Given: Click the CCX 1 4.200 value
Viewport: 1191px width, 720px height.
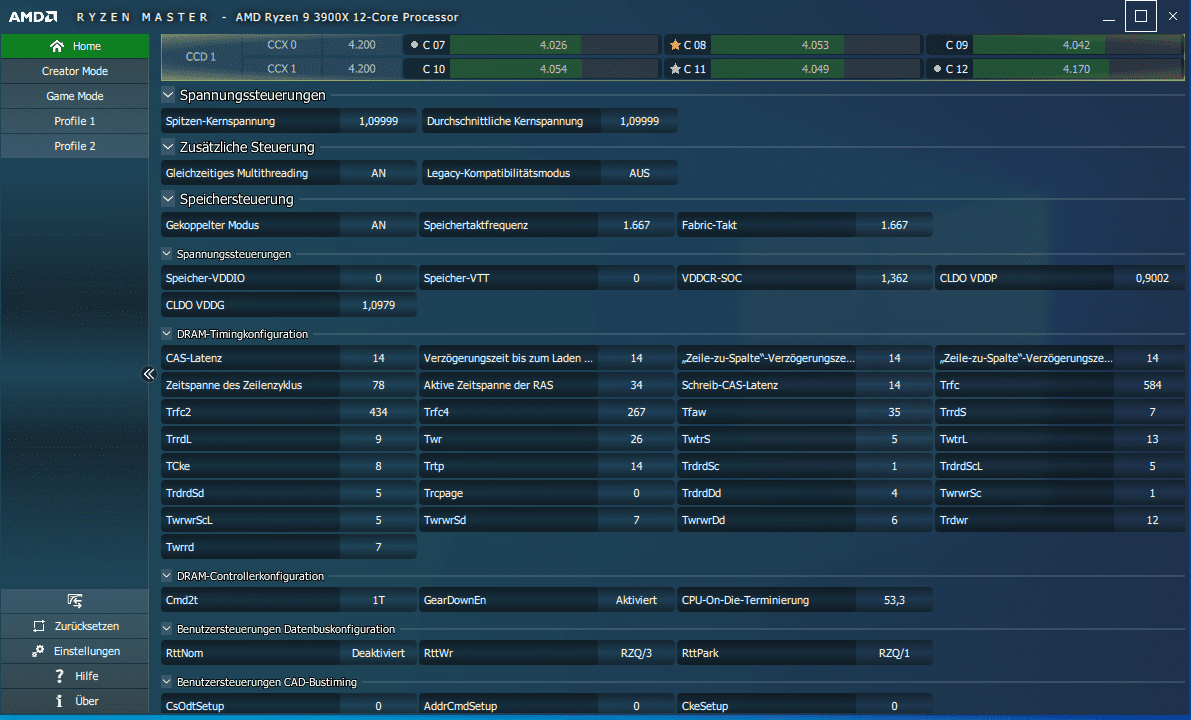Looking at the screenshot, I should (x=362, y=69).
